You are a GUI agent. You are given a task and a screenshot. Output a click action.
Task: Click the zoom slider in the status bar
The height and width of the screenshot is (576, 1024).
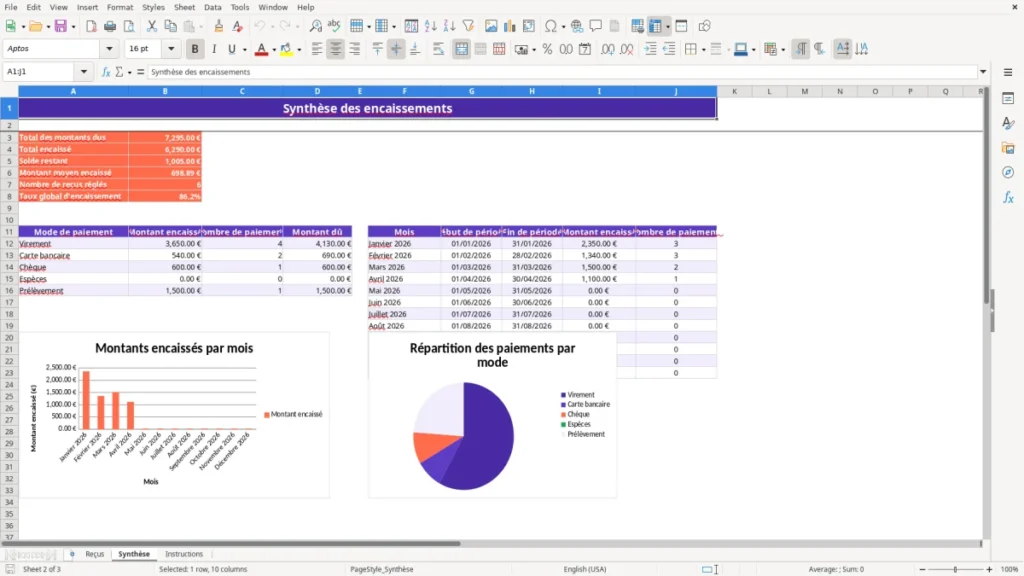point(955,569)
